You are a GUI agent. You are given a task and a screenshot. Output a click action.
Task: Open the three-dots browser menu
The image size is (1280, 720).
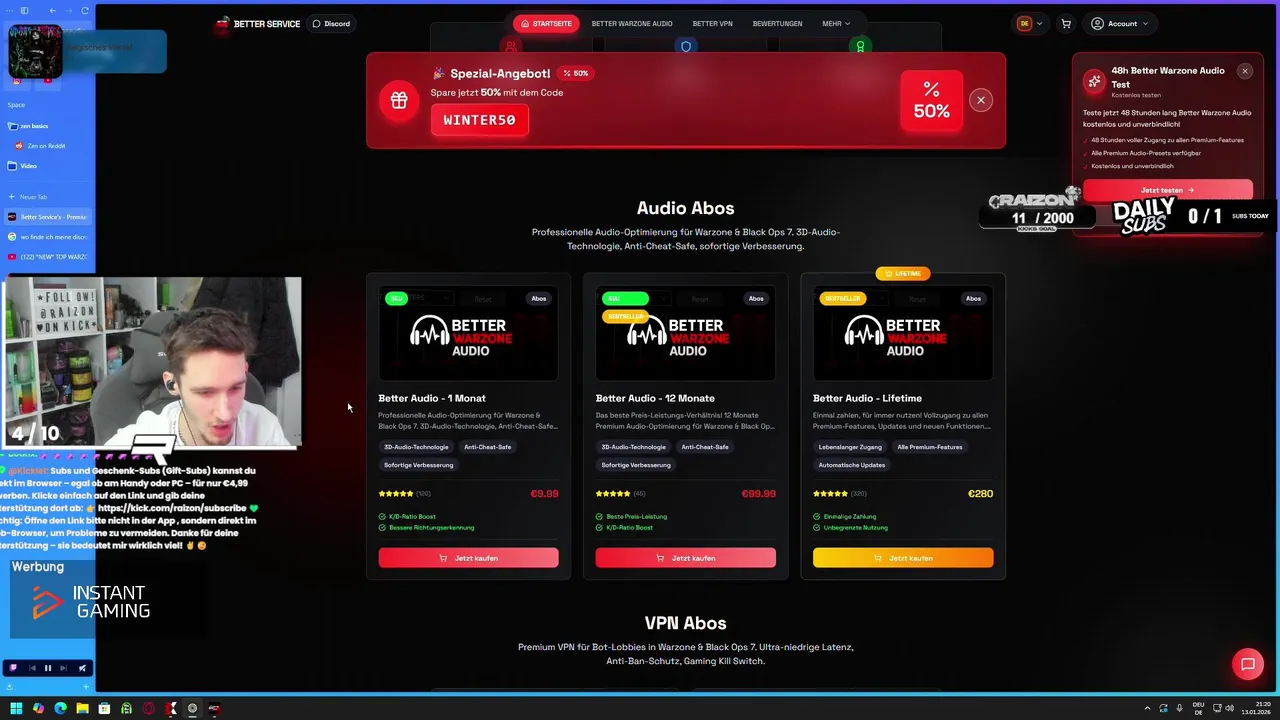tap(9, 10)
